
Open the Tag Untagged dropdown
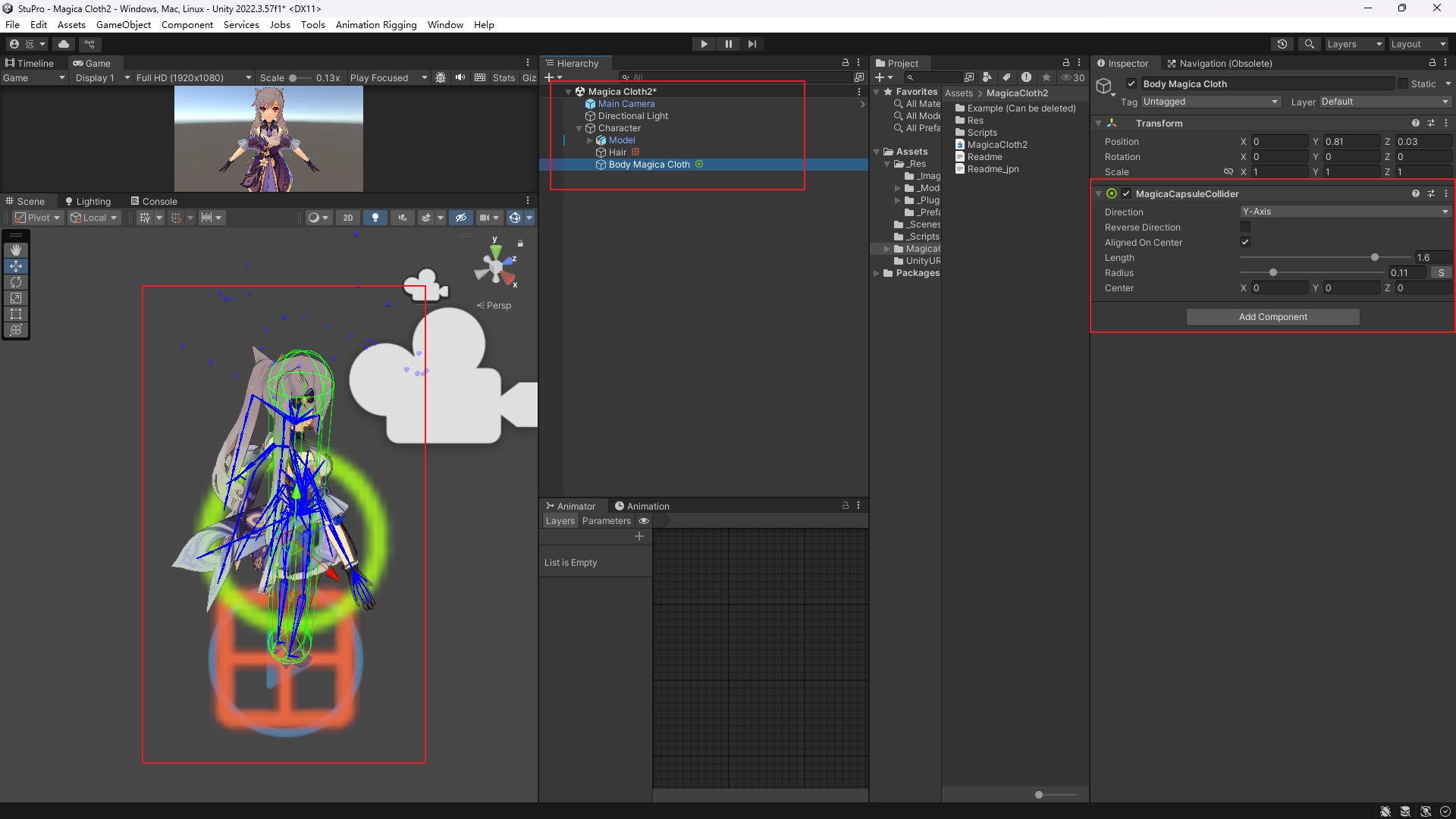coord(1210,102)
